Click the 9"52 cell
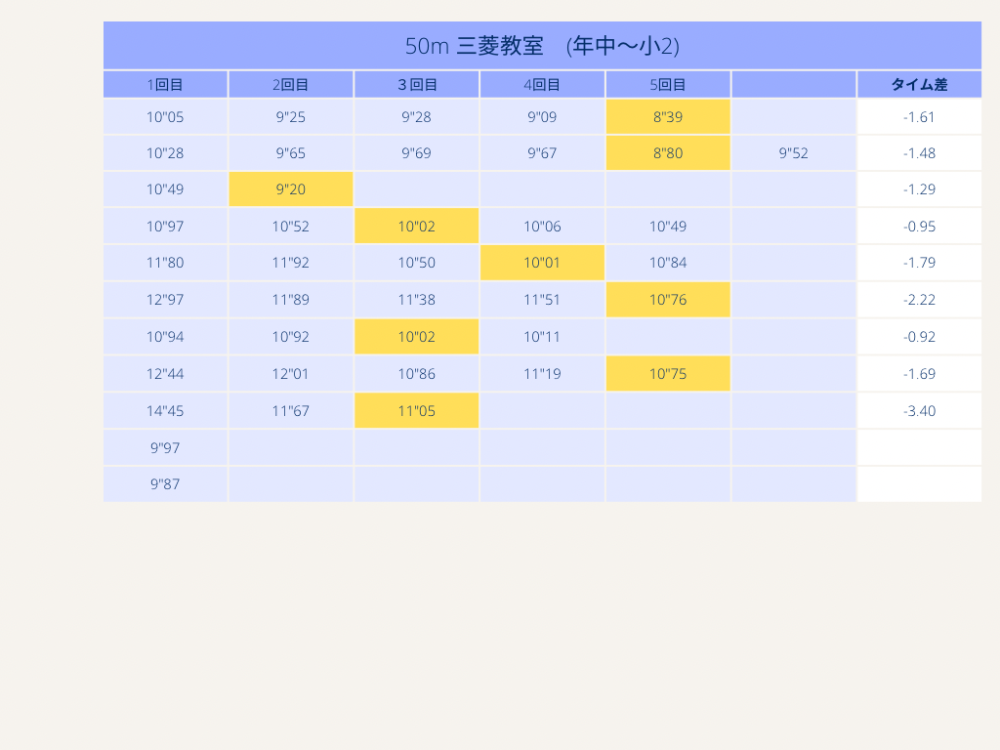 pos(793,154)
